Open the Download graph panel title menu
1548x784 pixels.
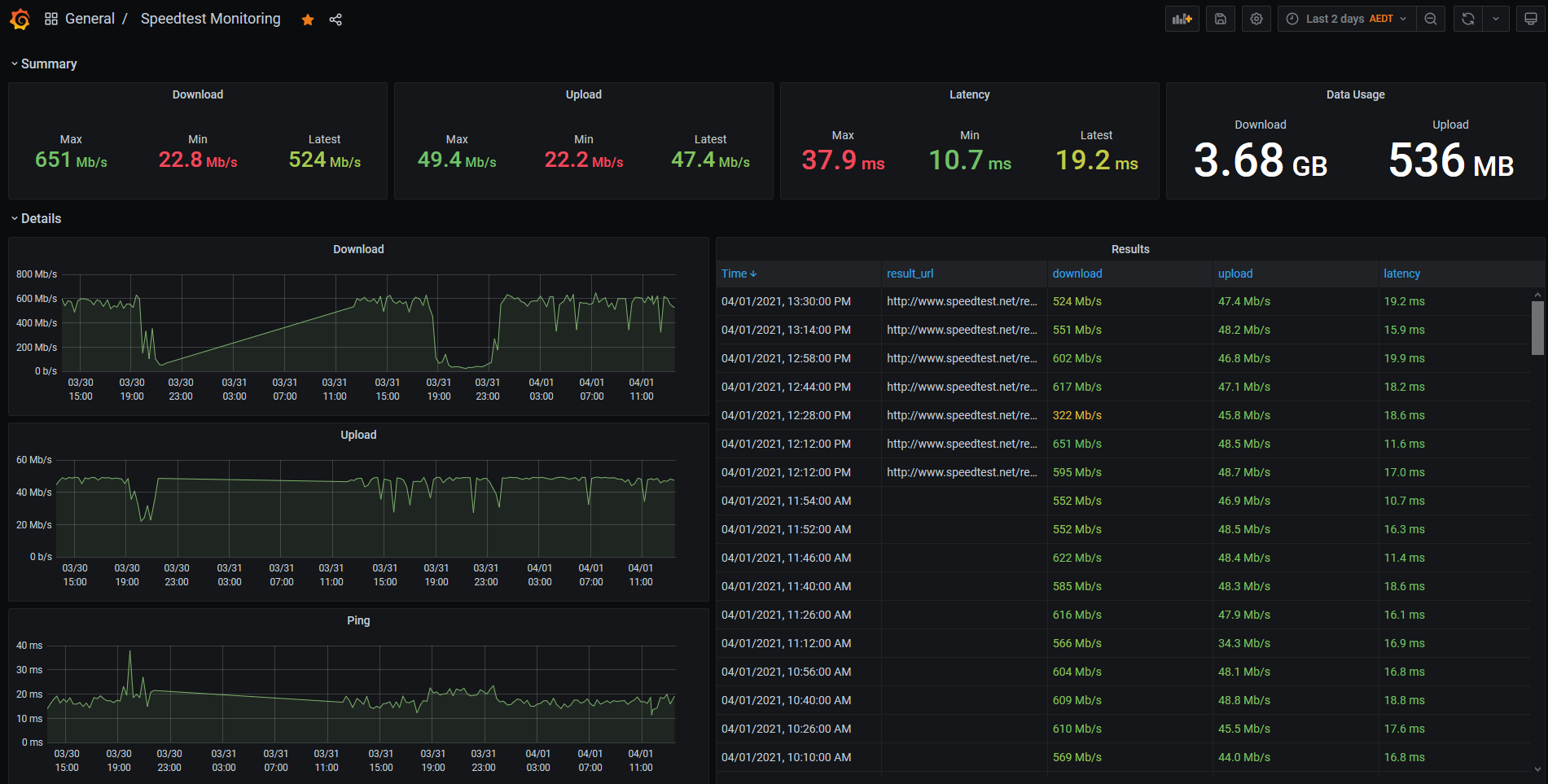(358, 249)
